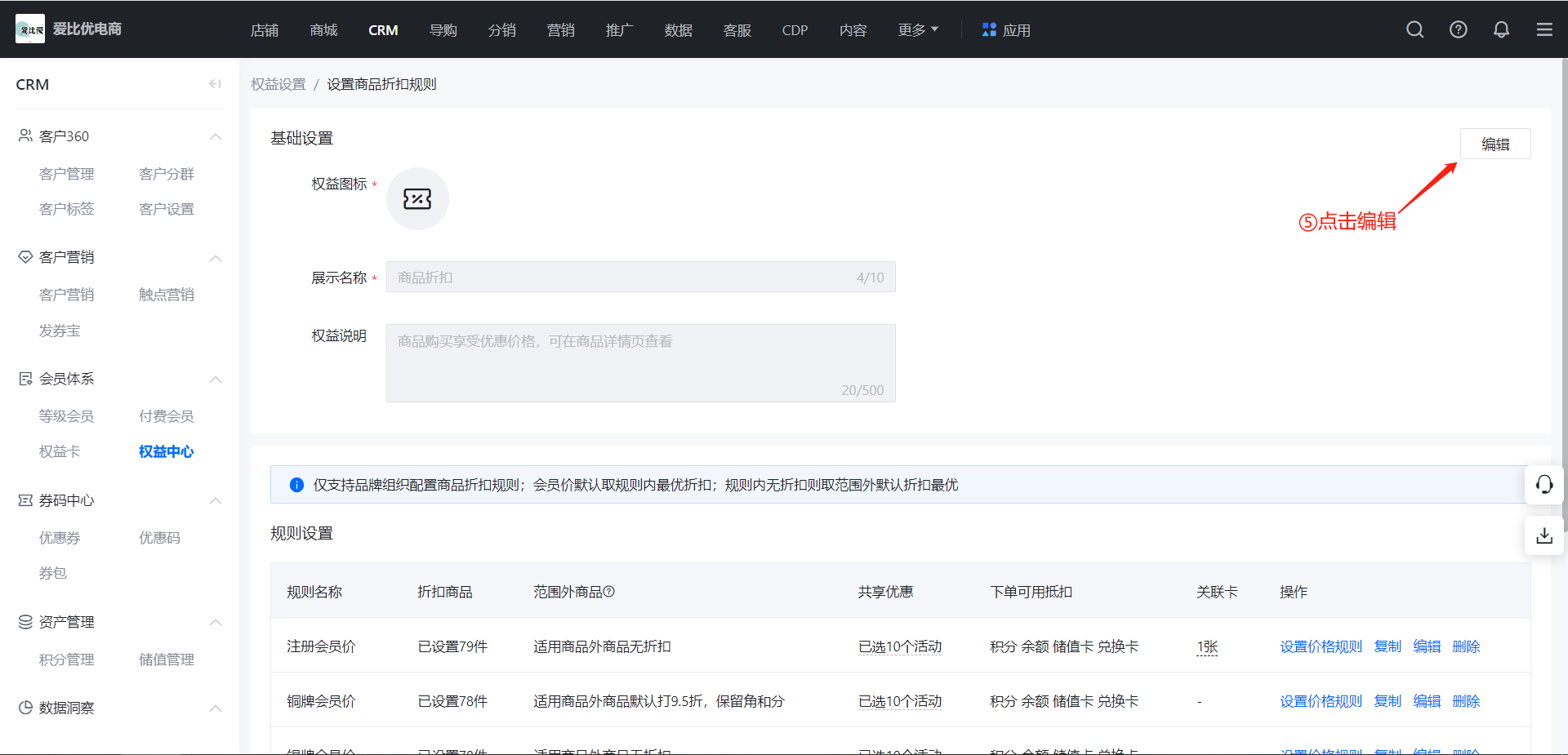
Task: Open the 更多 dropdown menu
Action: [x=918, y=29]
